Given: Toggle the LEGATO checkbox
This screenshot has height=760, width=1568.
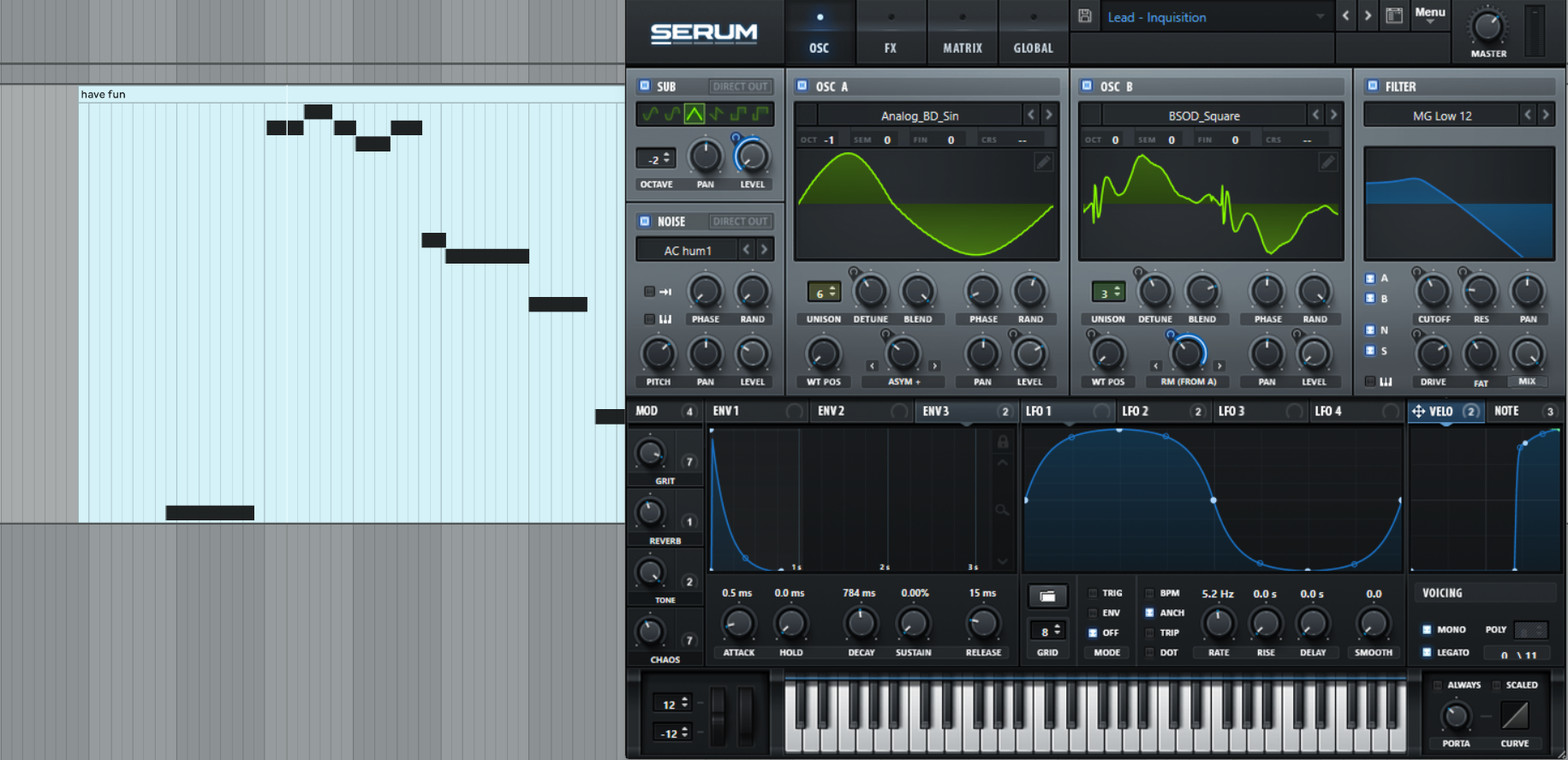Looking at the screenshot, I should point(1427,652).
